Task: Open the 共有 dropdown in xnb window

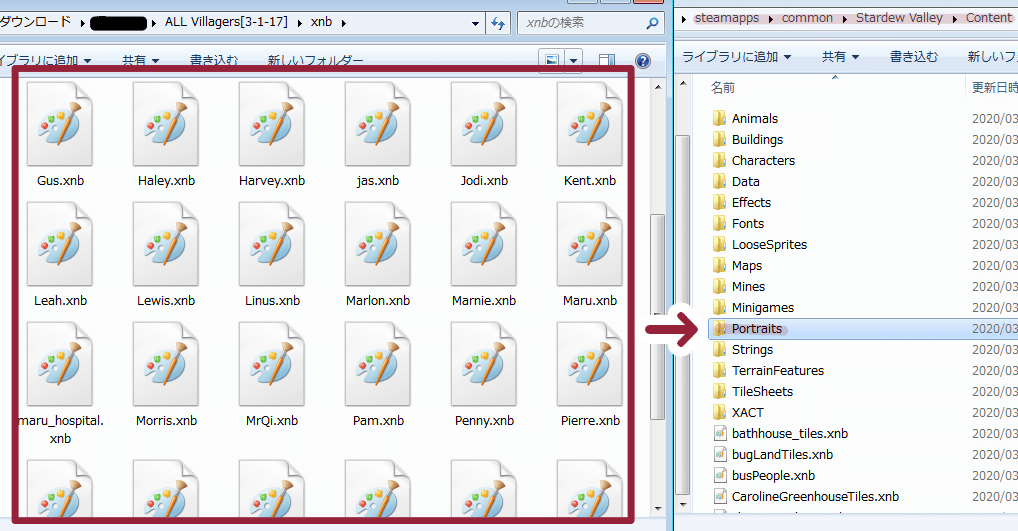Action: point(141,60)
